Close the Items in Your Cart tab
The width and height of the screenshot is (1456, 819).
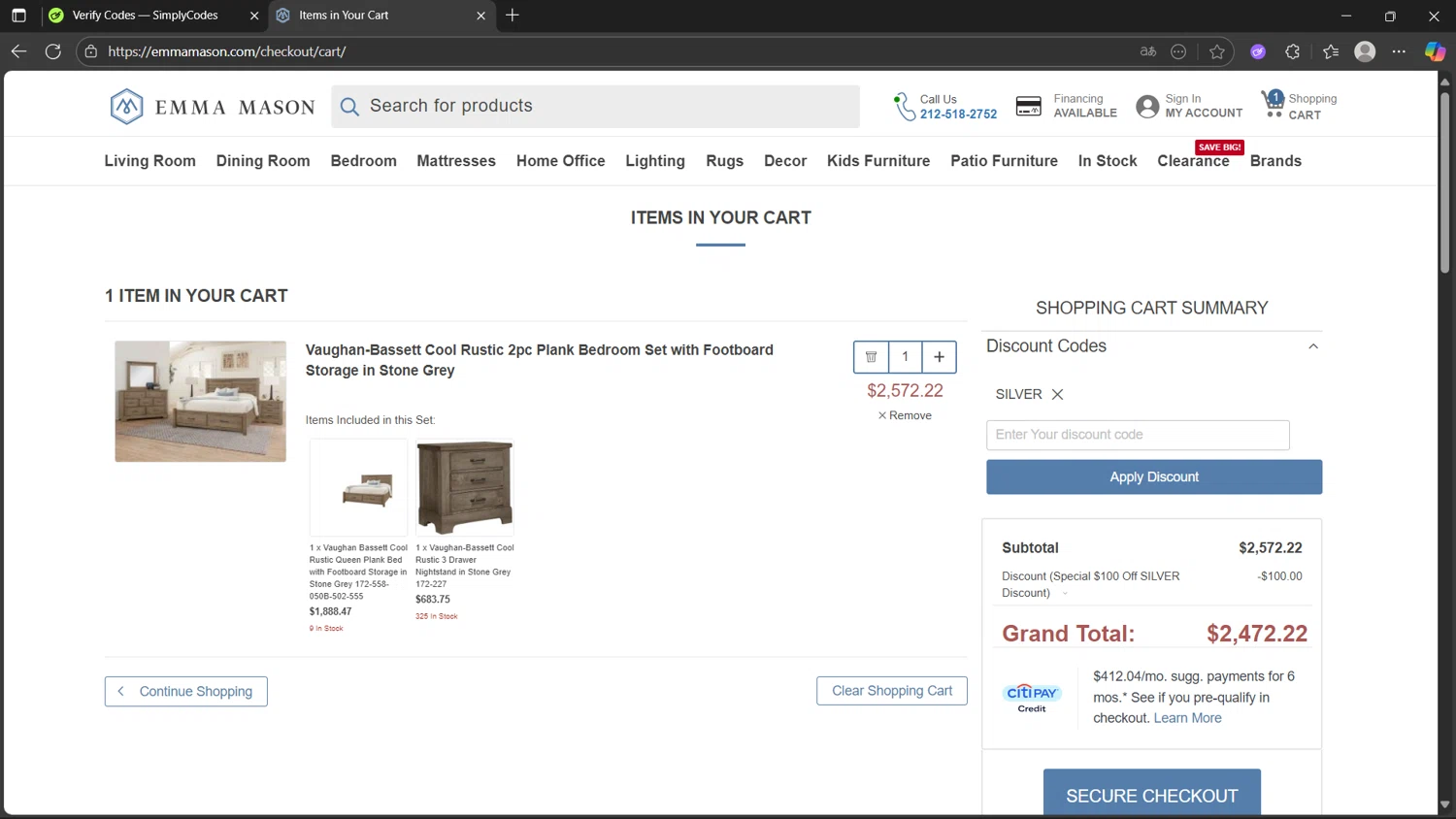point(480,16)
